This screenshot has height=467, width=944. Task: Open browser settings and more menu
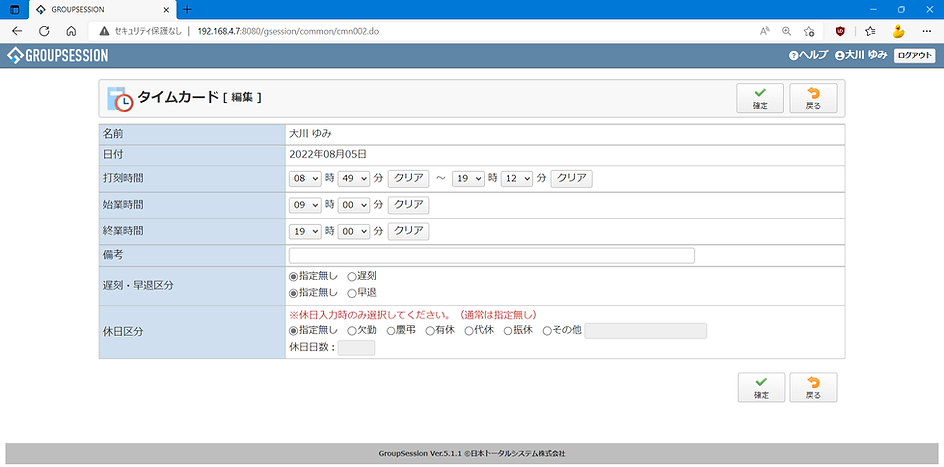[927, 31]
